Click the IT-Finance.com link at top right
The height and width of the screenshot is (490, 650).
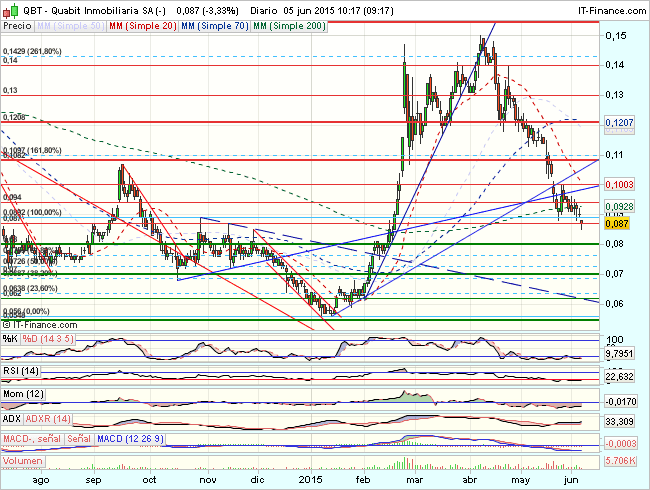click(611, 11)
